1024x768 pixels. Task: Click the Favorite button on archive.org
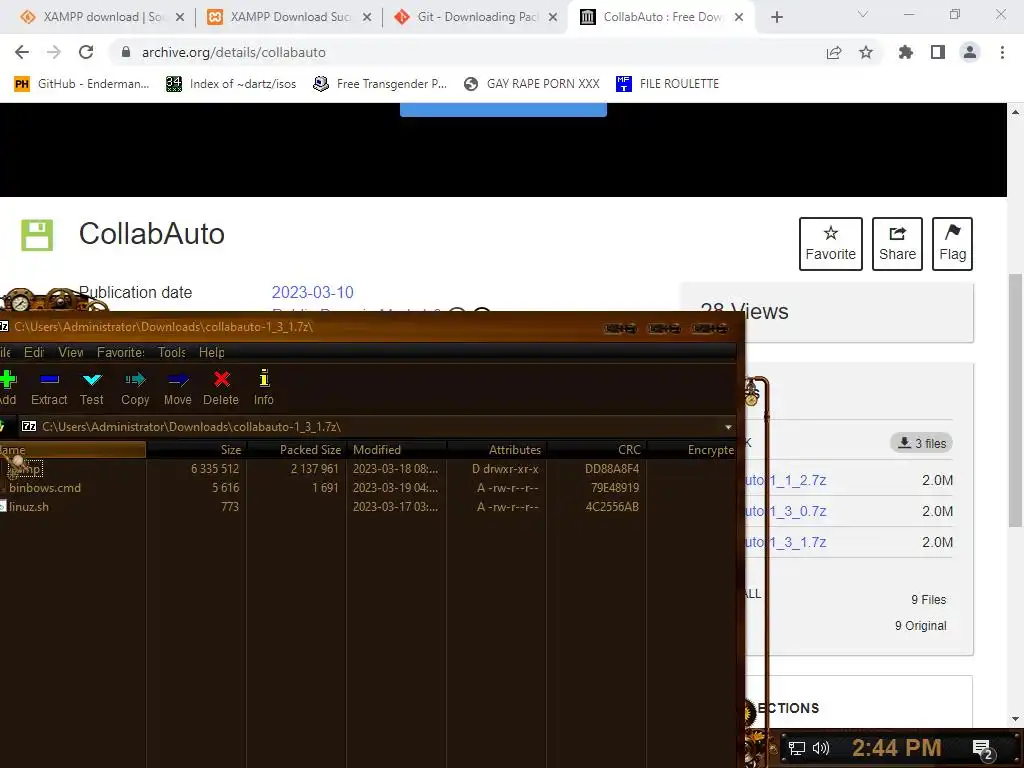(x=831, y=244)
